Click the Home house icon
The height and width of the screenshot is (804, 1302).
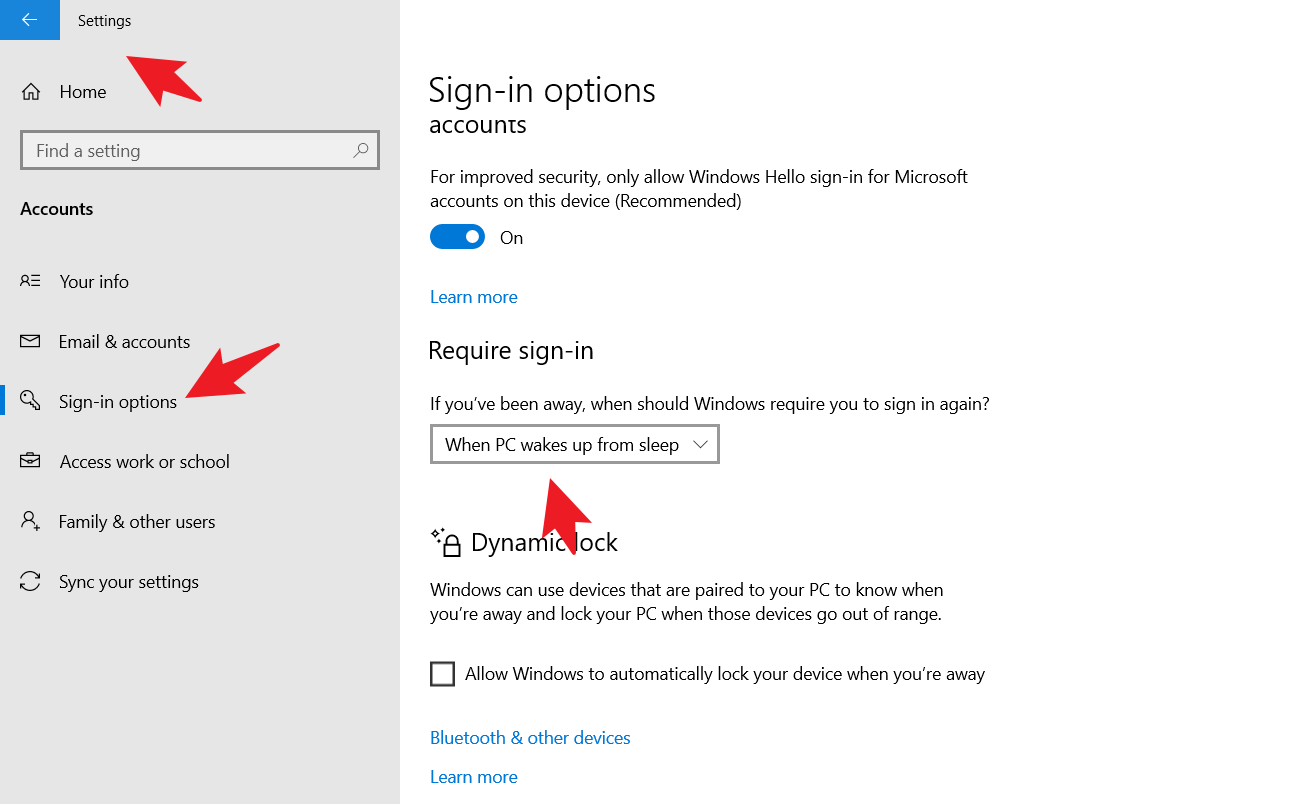pos(31,92)
